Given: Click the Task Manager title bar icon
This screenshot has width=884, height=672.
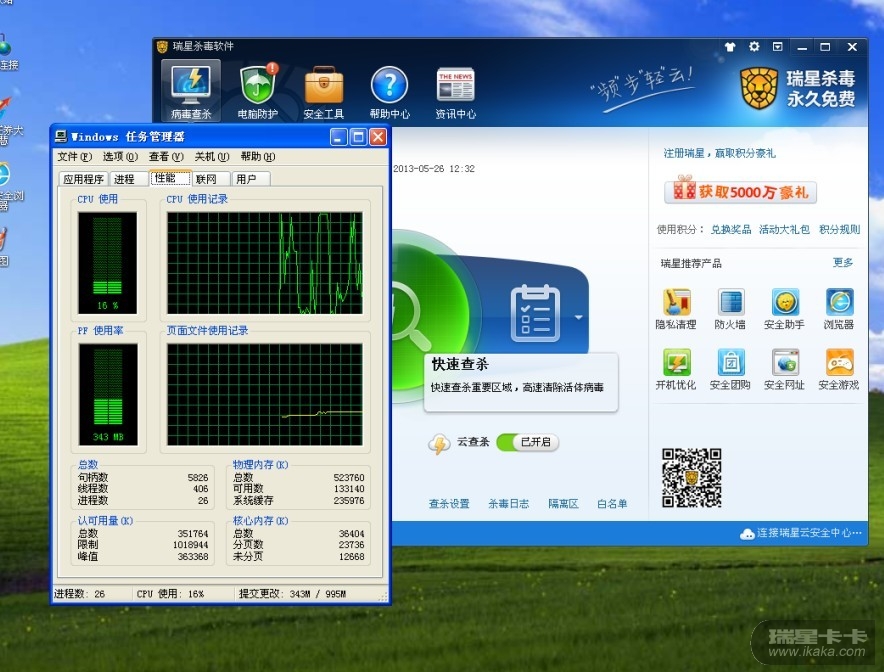Looking at the screenshot, I should pos(61,136).
